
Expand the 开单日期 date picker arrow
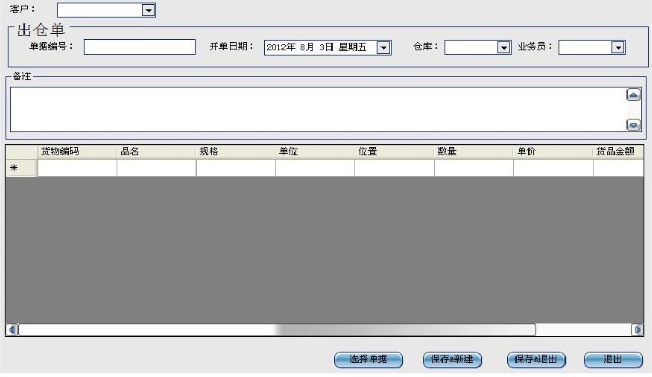(x=383, y=48)
